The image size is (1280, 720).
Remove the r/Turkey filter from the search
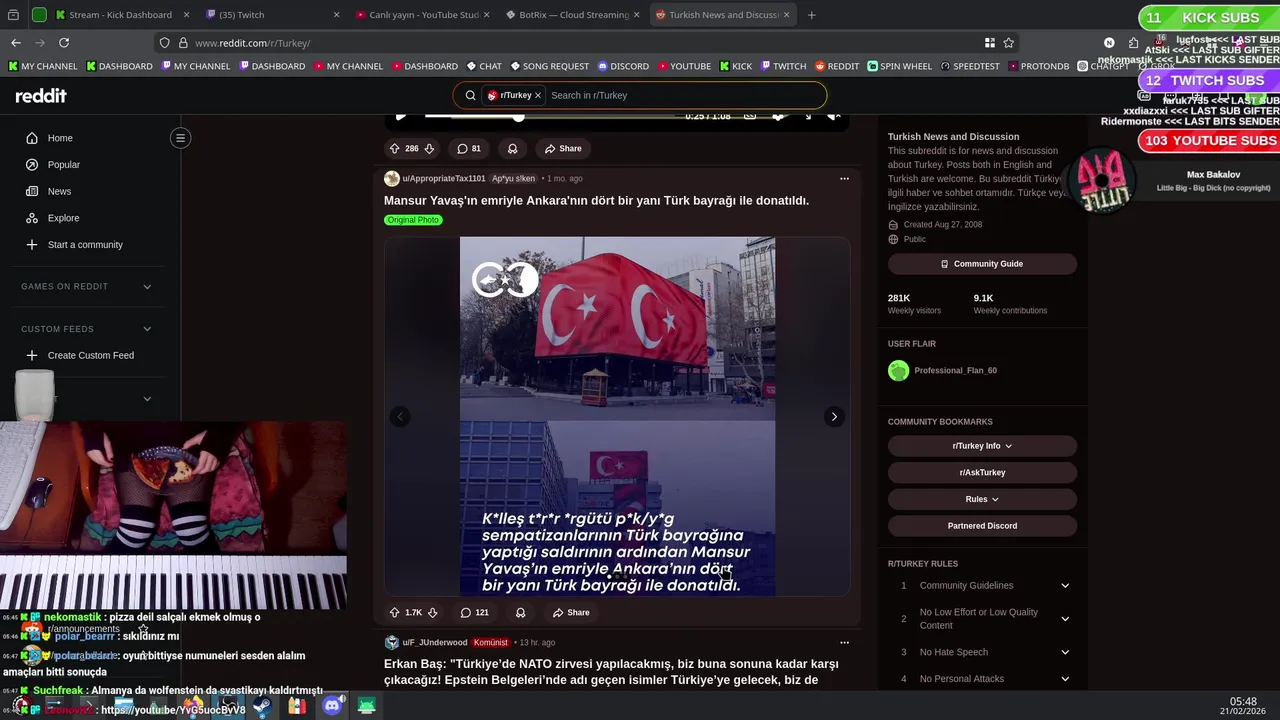point(538,95)
